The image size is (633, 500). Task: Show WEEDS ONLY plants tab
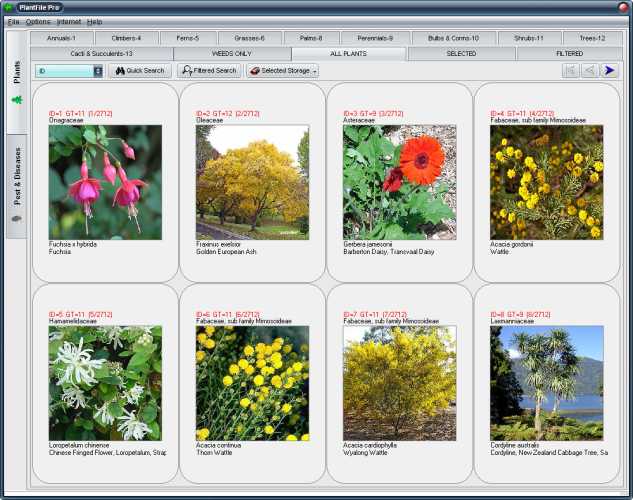tap(232, 53)
